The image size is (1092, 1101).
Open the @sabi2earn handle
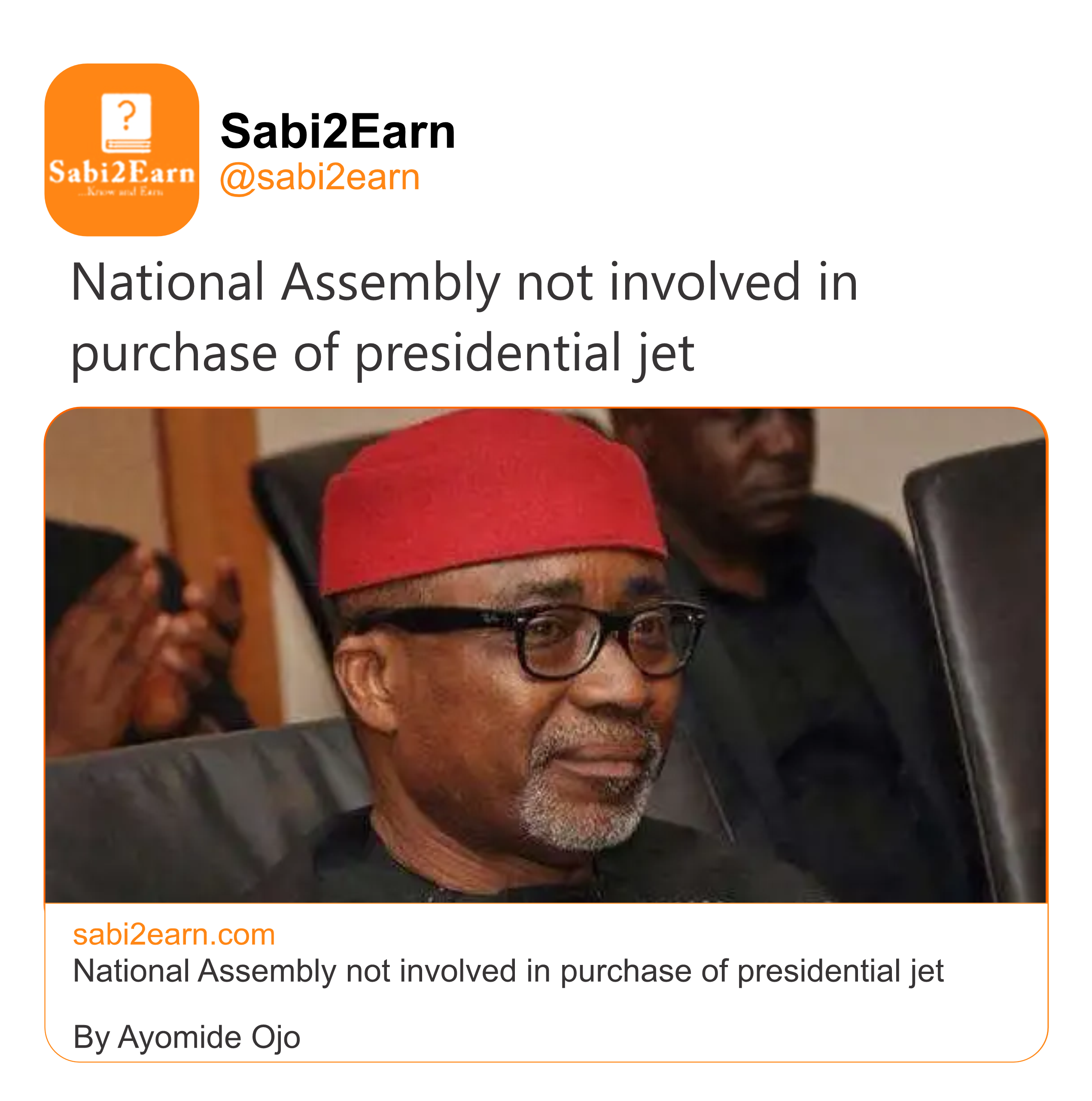tap(319, 177)
